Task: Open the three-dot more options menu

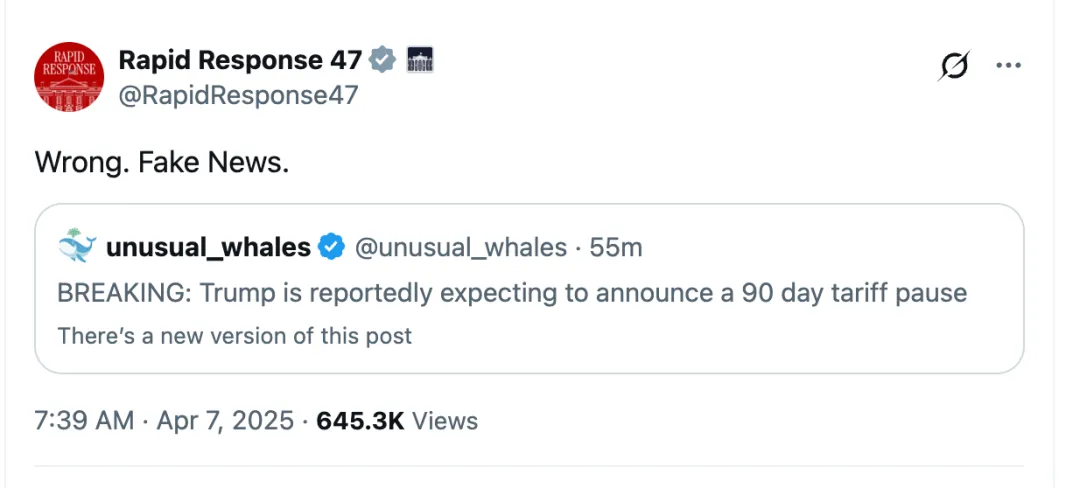Action: (1008, 65)
